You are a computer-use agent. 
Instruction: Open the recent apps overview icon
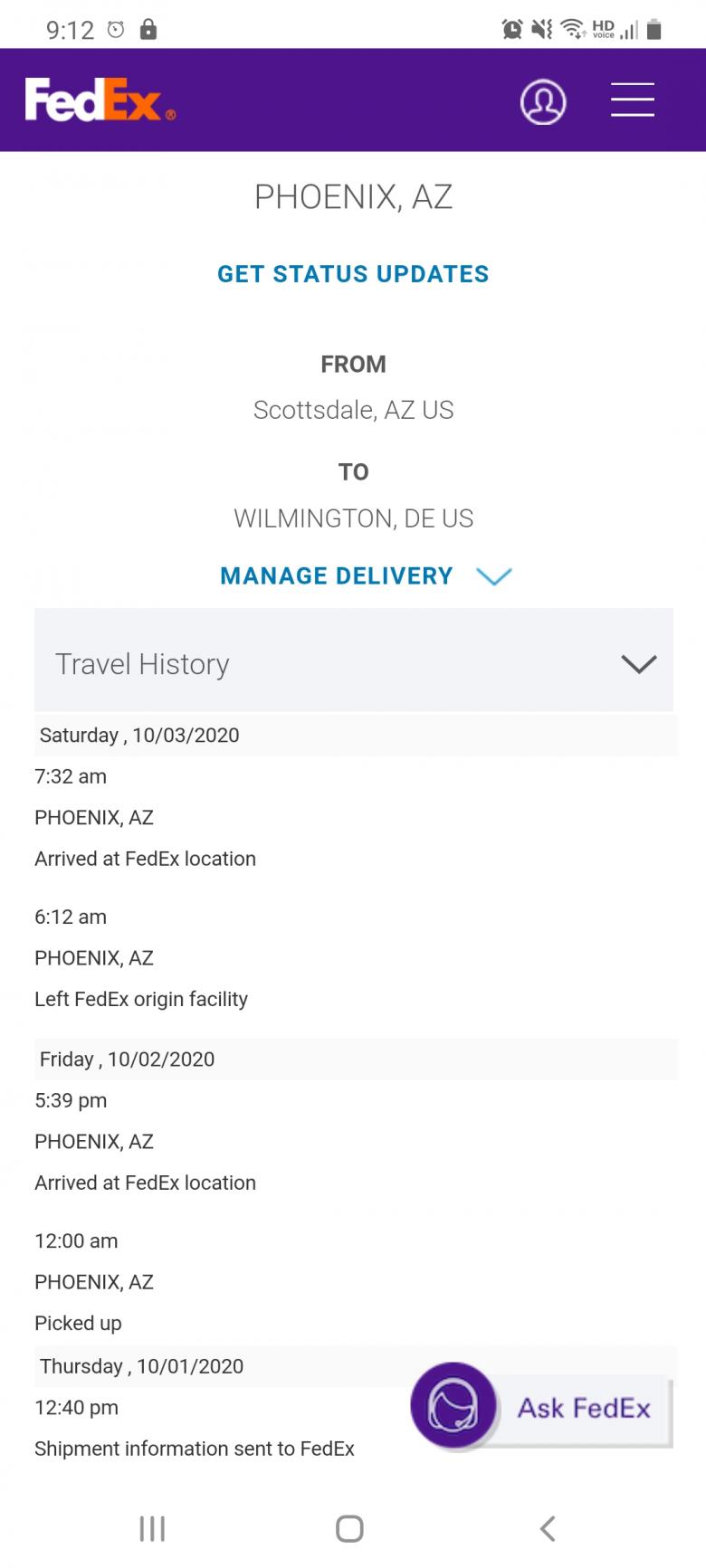[152, 1528]
